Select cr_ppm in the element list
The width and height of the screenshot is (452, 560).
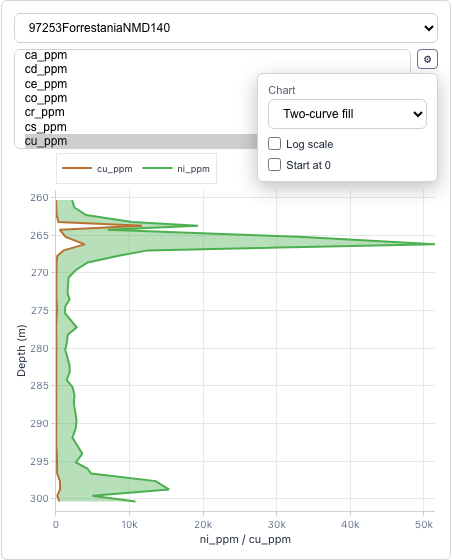coord(45,112)
